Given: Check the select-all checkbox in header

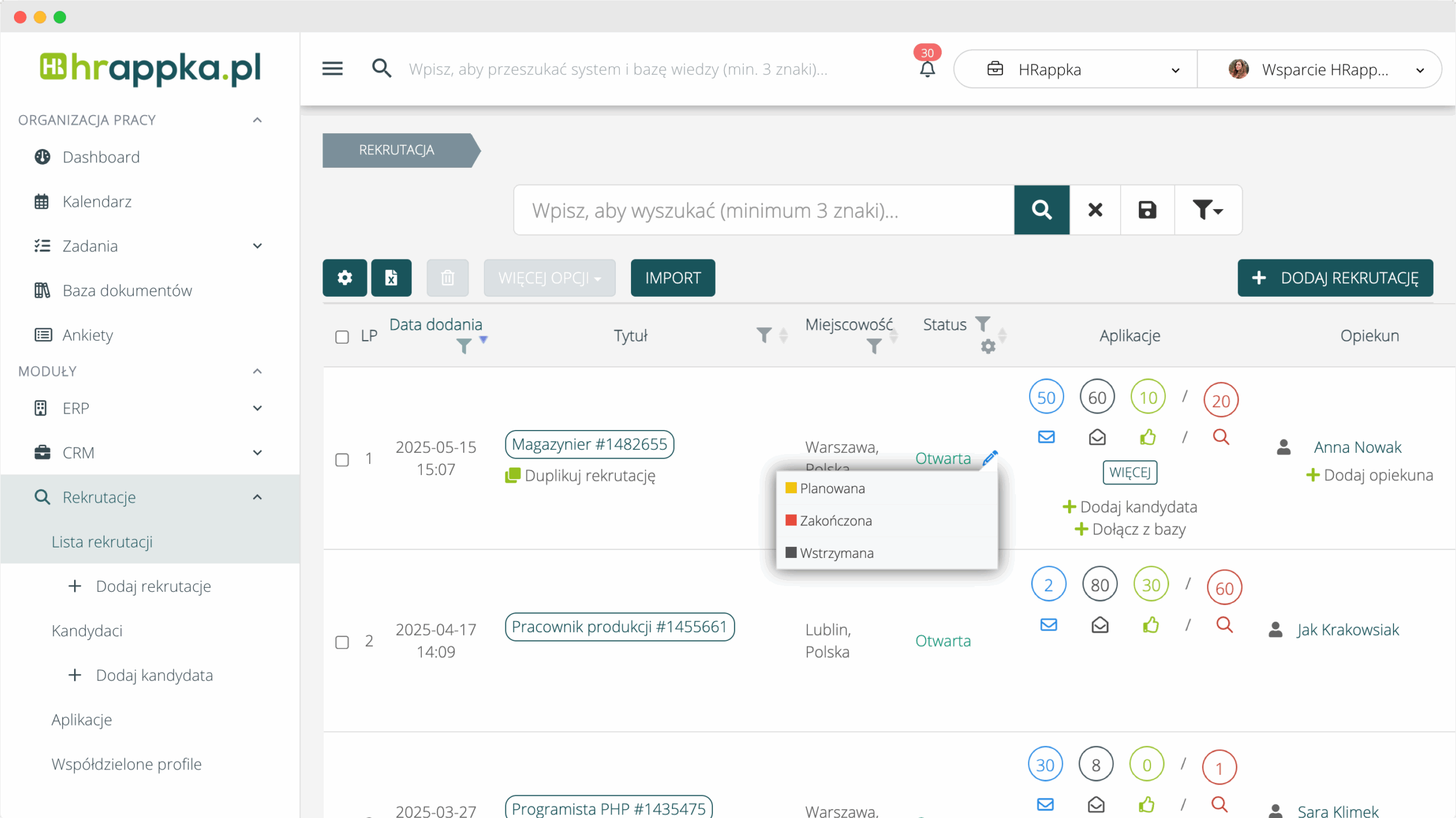Looking at the screenshot, I should (x=342, y=337).
